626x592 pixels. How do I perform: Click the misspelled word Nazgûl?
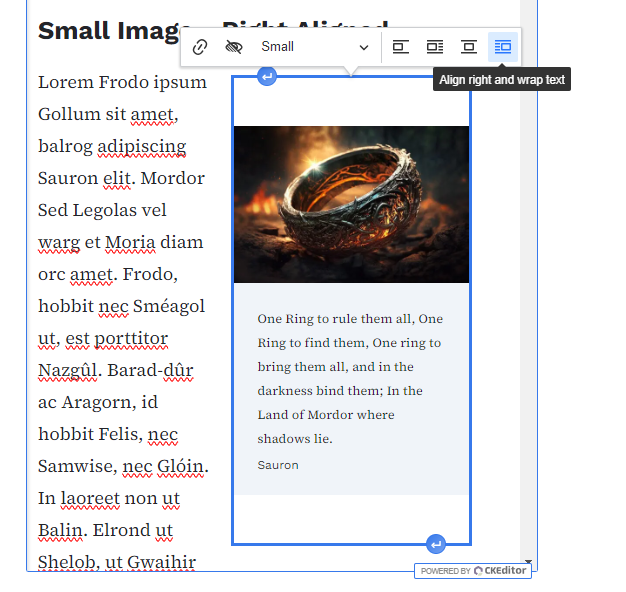[x=68, y=370]
